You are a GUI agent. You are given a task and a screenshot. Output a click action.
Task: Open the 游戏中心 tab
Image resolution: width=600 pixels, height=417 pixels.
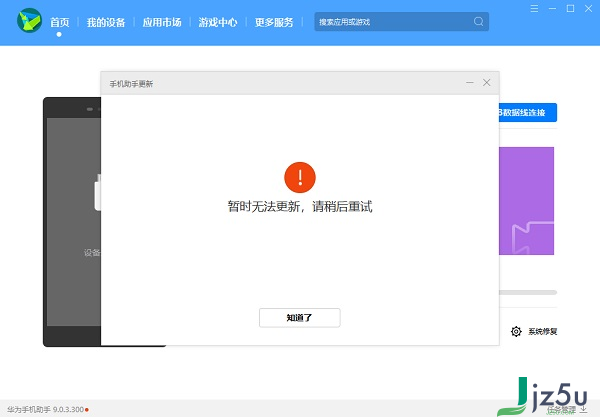(x=218, y=22)
